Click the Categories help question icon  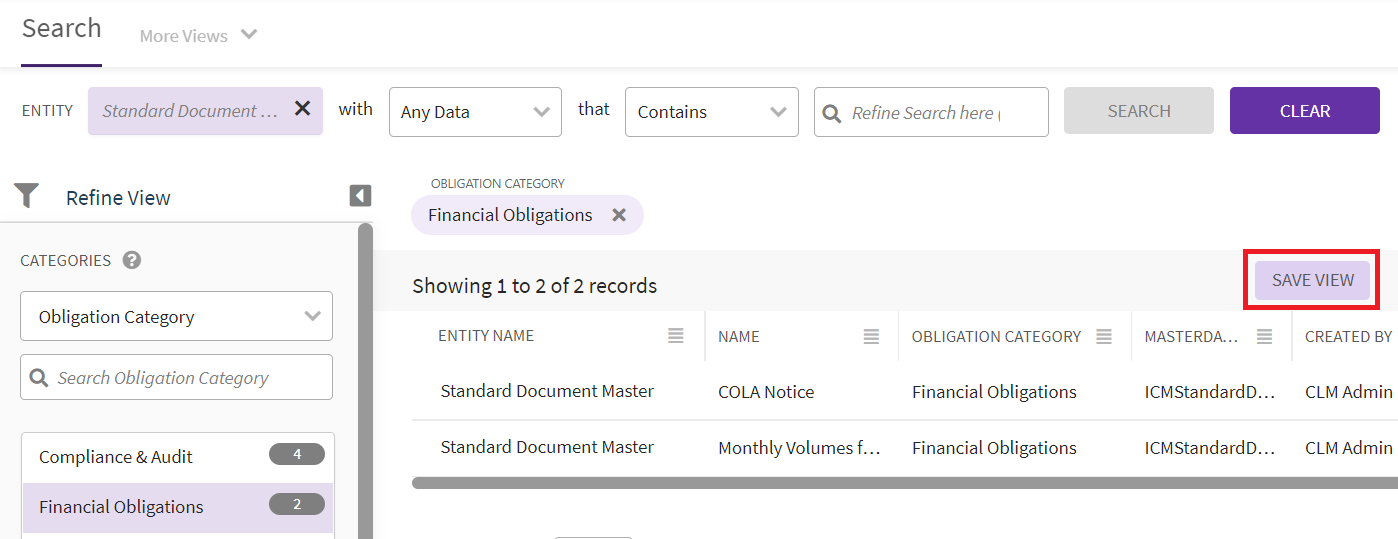click(132, 260)
